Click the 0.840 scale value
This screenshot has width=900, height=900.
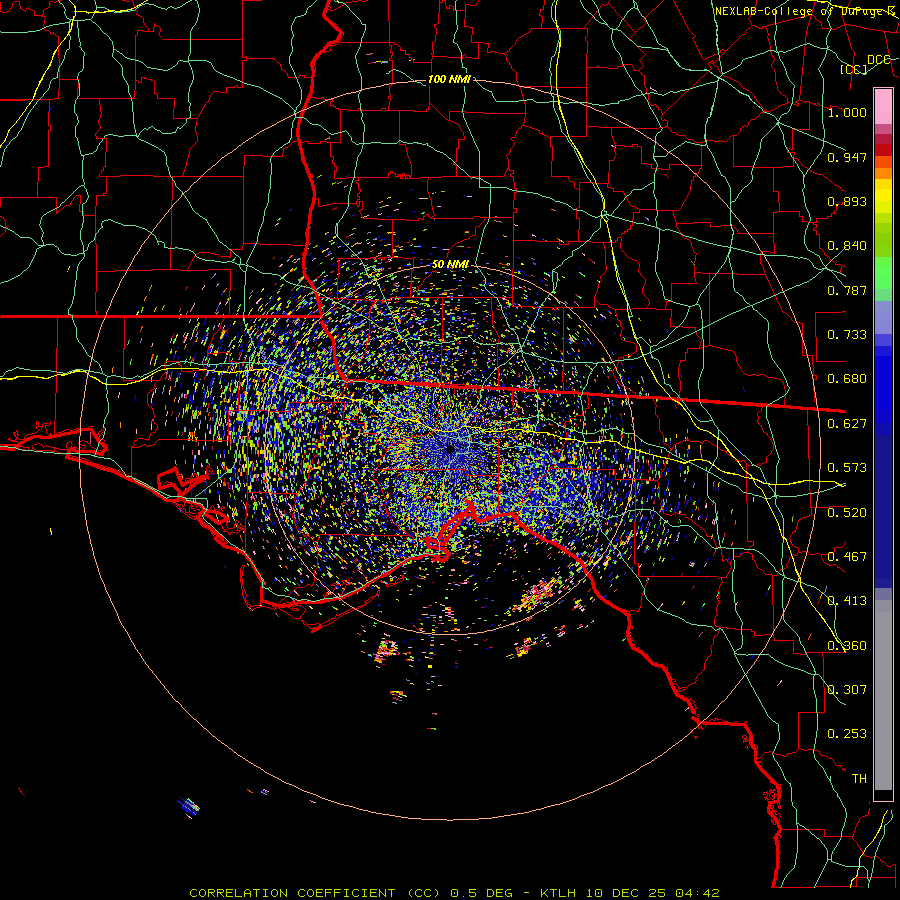(x=847, y=246)
